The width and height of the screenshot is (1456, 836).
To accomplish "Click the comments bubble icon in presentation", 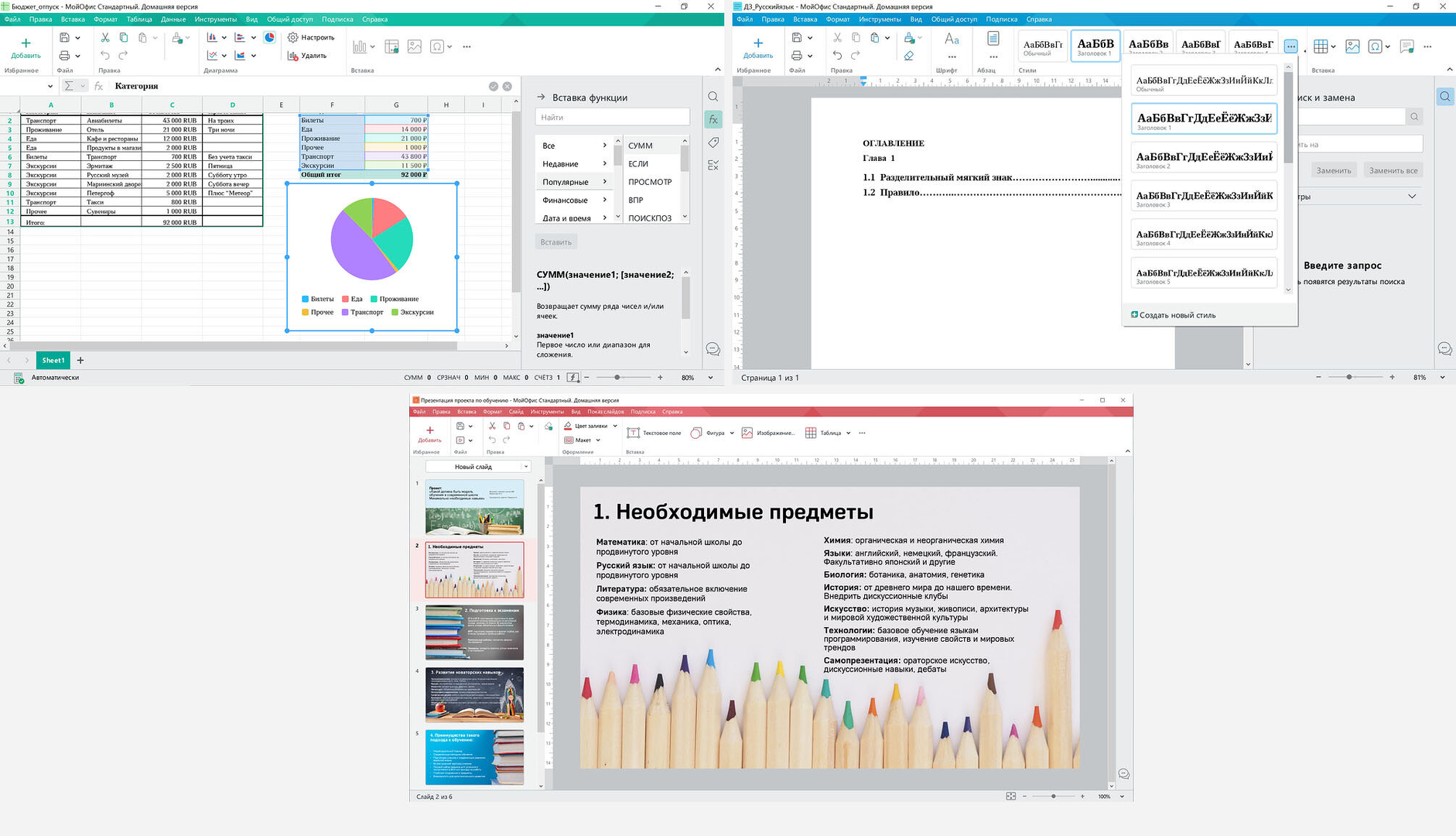I will [1123, 774].
